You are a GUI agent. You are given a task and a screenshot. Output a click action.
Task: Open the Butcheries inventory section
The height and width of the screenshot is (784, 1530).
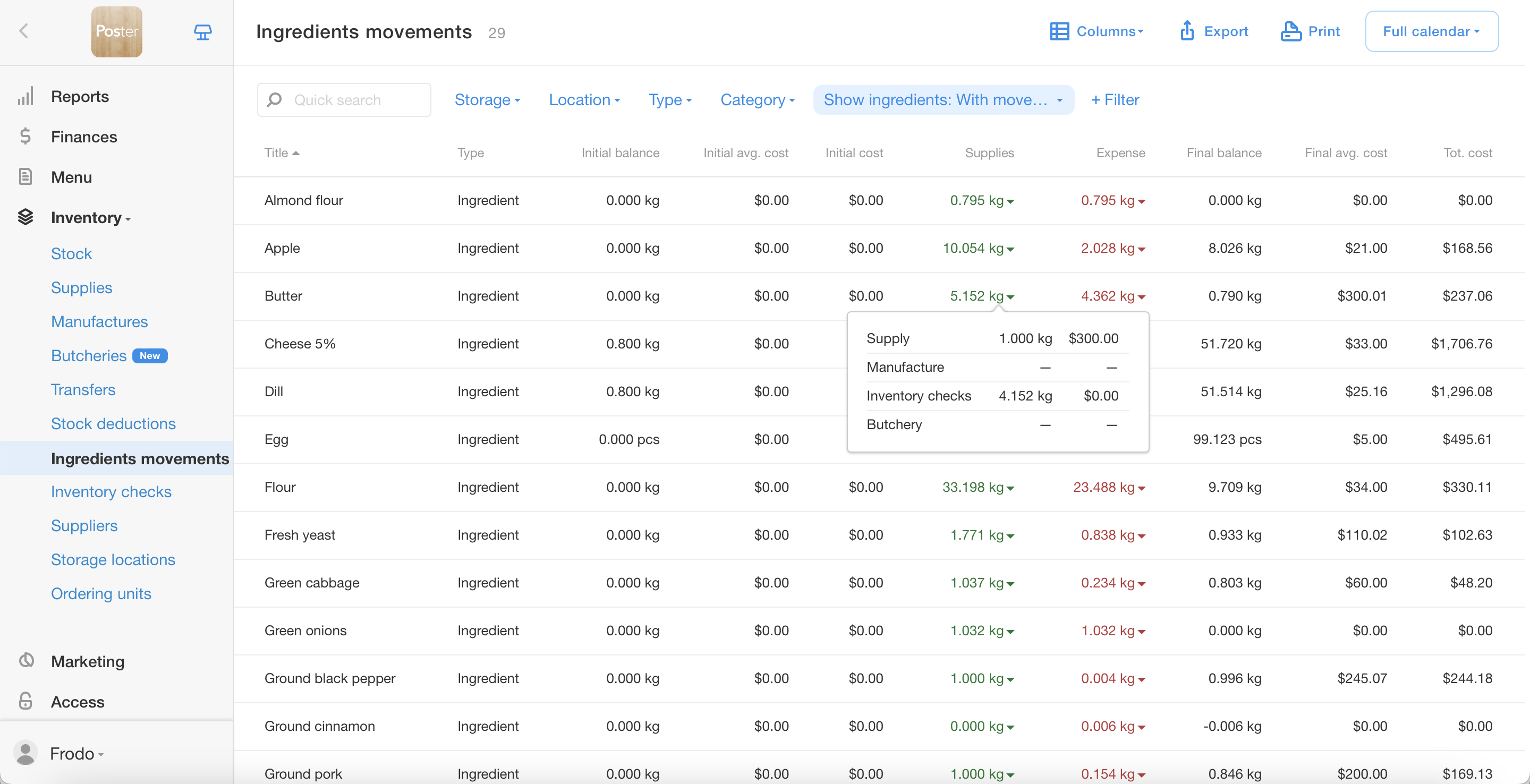[x=89, y=356]
